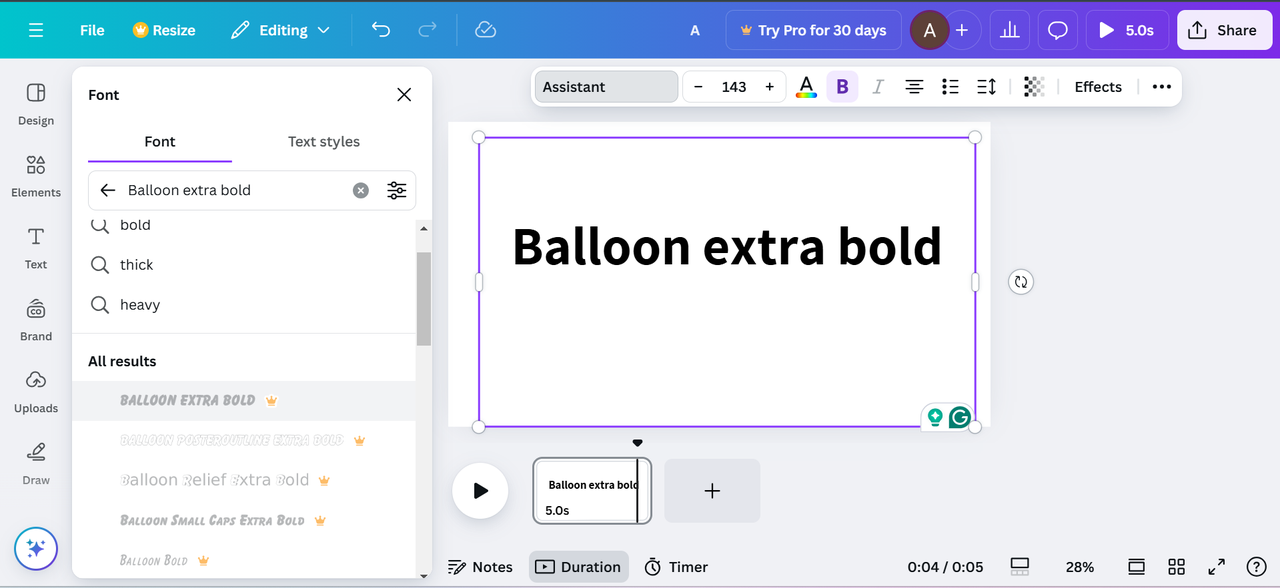
Task: Expand the Editing mode dropdown
Action: [280, 30]
